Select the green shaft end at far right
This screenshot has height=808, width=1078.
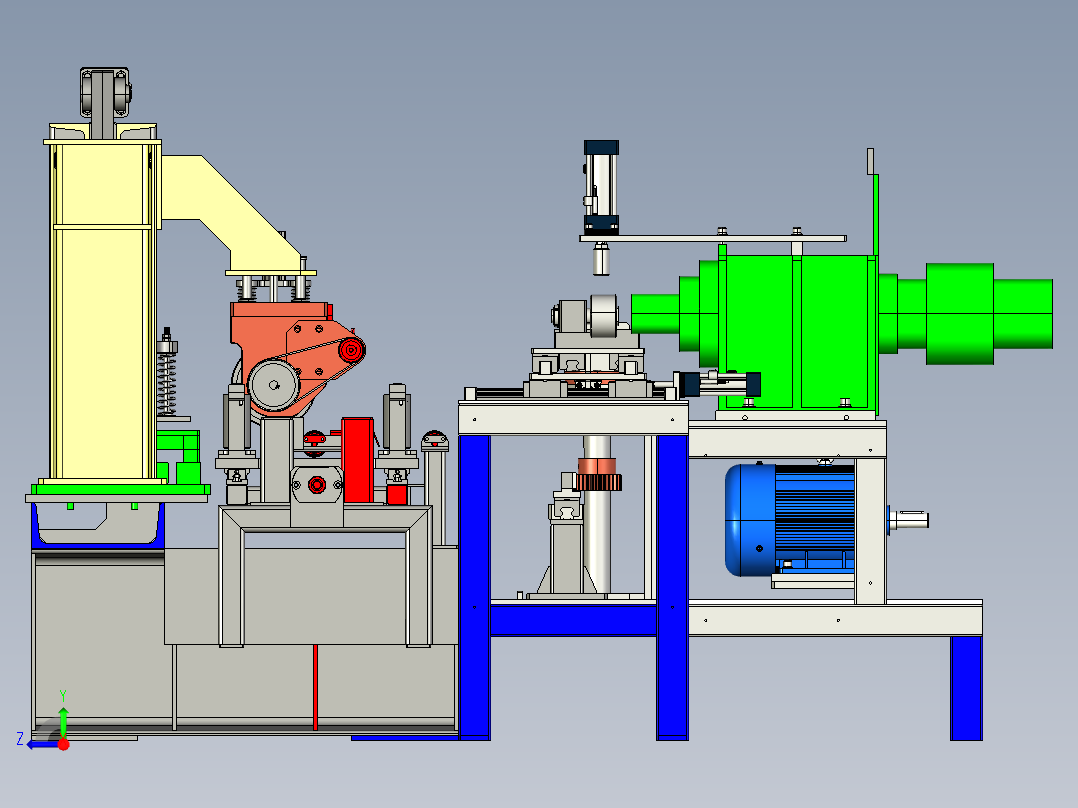(1023, 314)
